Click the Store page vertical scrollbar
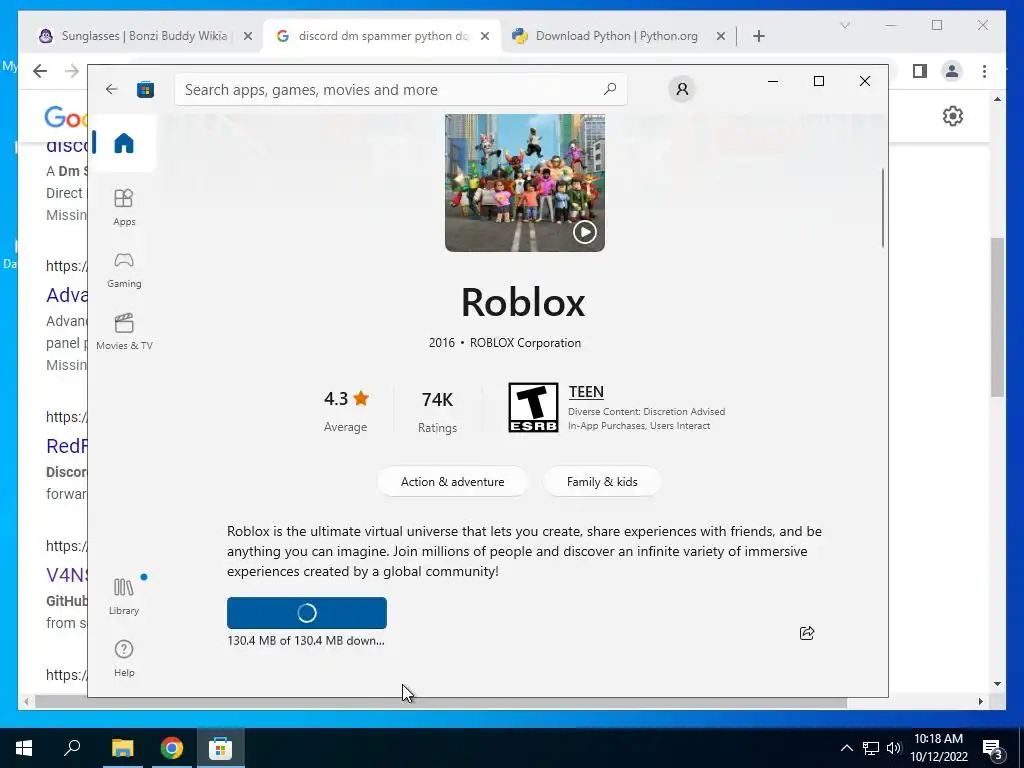Screen dimensions: 1024x768 click(x=883, y=208)
